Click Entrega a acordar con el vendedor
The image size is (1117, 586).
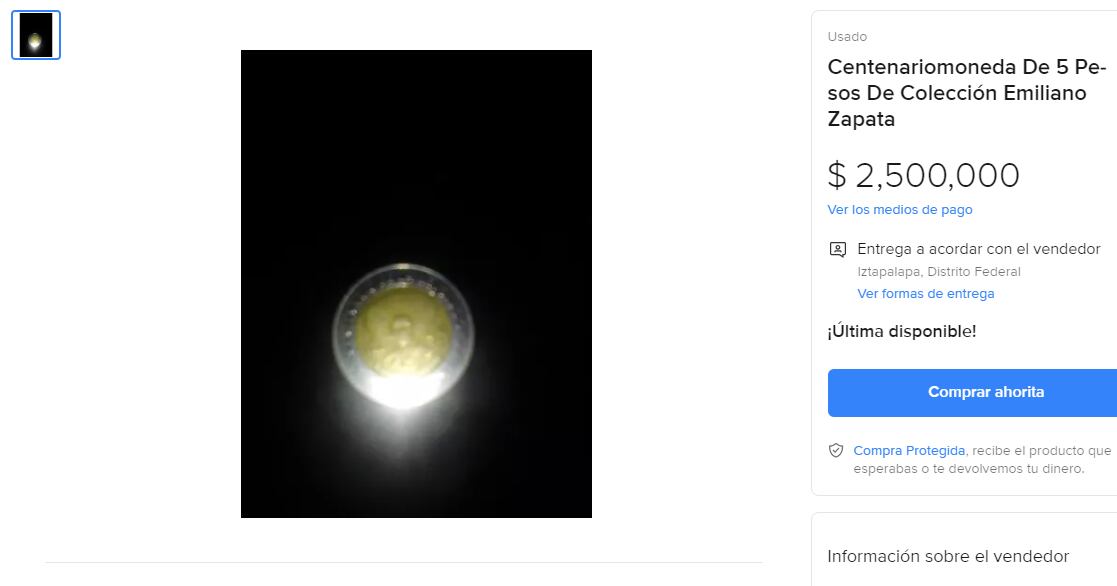pyautogui.click(x=978, y=249)
